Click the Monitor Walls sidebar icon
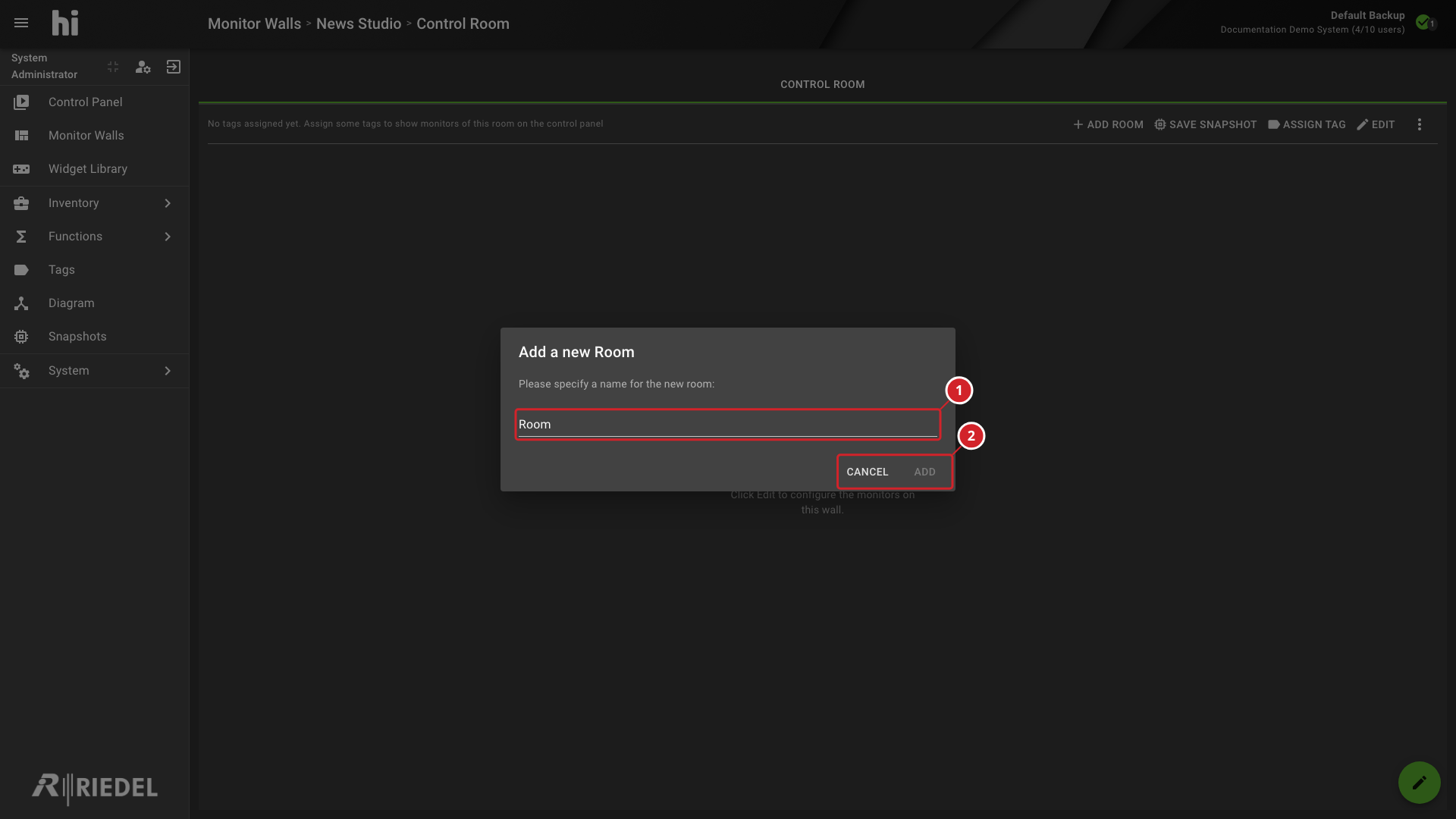1456x819 pixels. coord(21,135)
